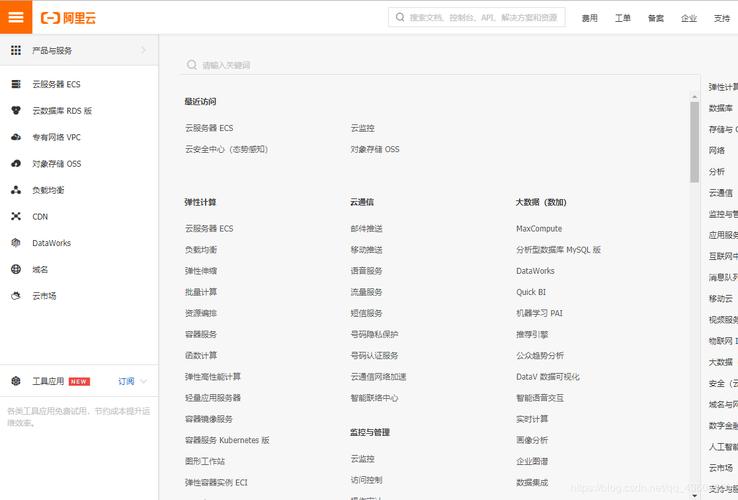Click the NEW badge beside 工具应用
Screen dimensions: 738x500
[79, 381]
